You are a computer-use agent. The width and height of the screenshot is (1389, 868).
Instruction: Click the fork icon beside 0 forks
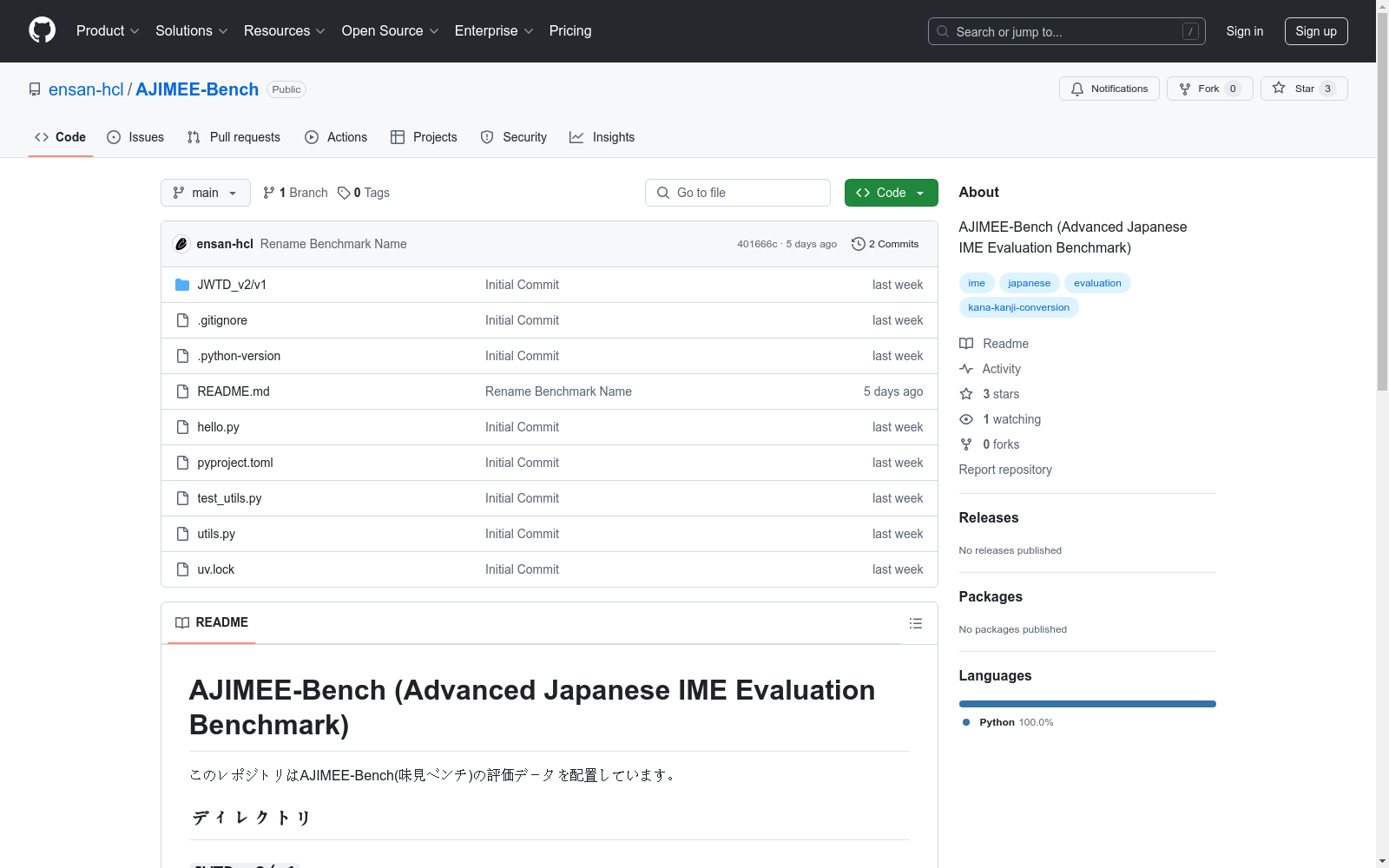pyautogui.click(x=966, y=444)
